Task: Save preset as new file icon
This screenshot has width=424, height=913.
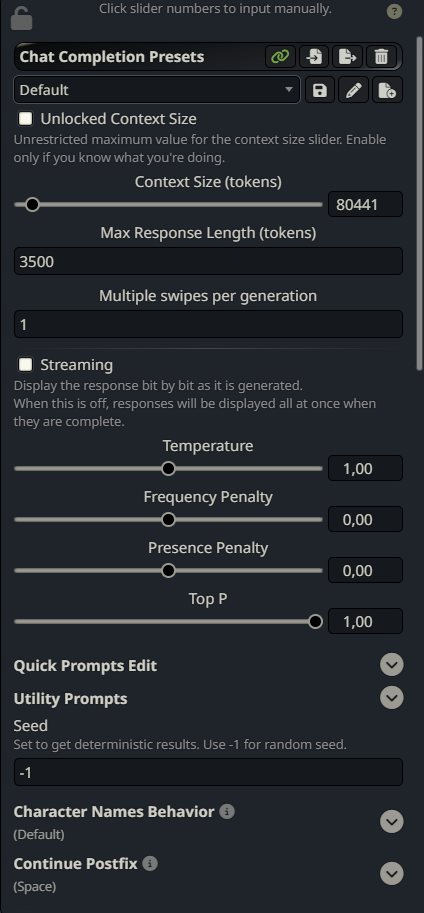Action: [387, 90]
